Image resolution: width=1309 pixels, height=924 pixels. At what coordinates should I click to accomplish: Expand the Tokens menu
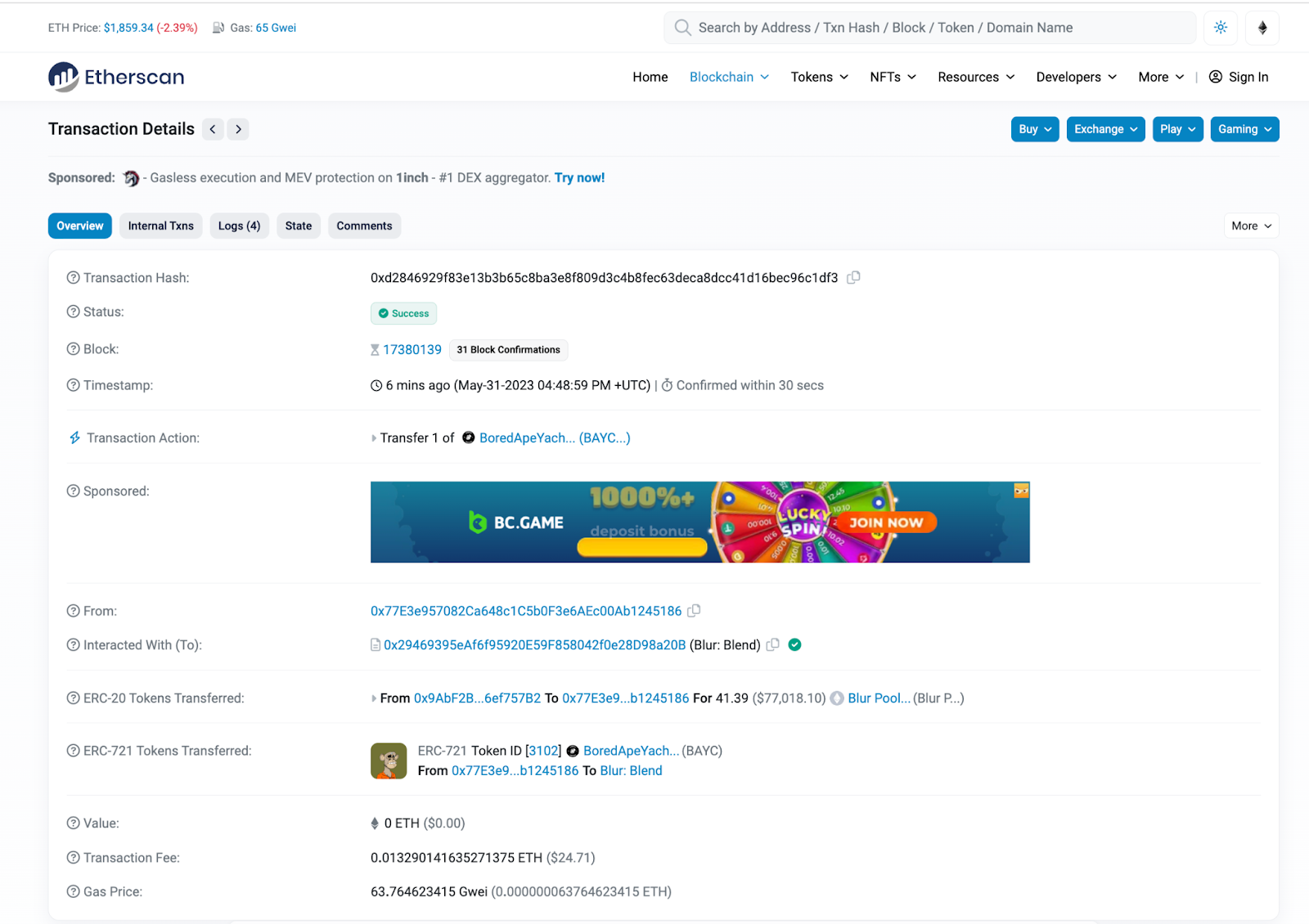819,77
